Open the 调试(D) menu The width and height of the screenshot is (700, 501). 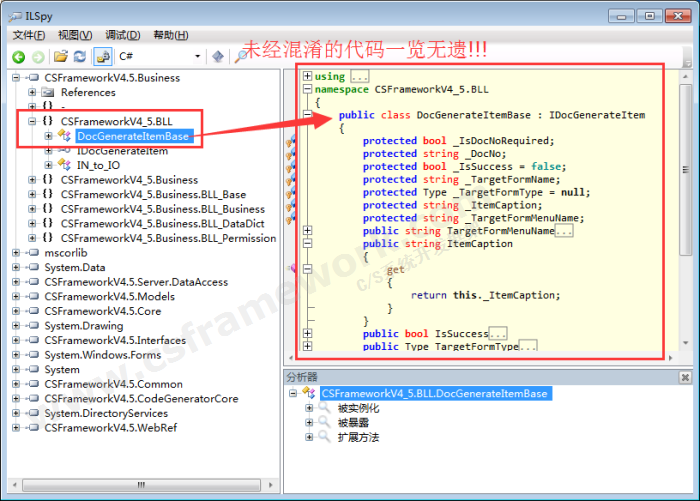[x=123, y=35]
